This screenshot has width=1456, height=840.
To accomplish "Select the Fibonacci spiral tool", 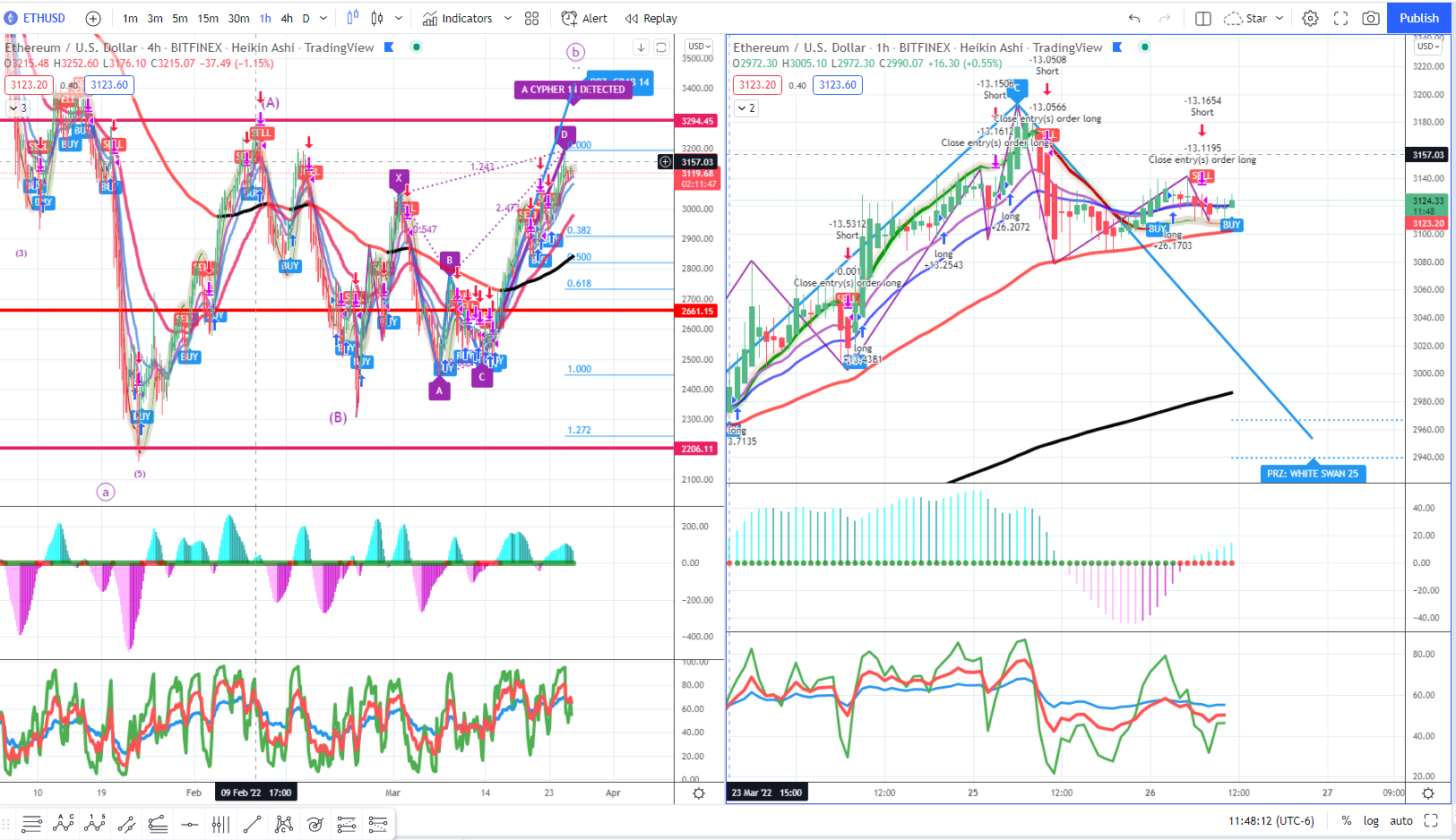I will point(314,824).
